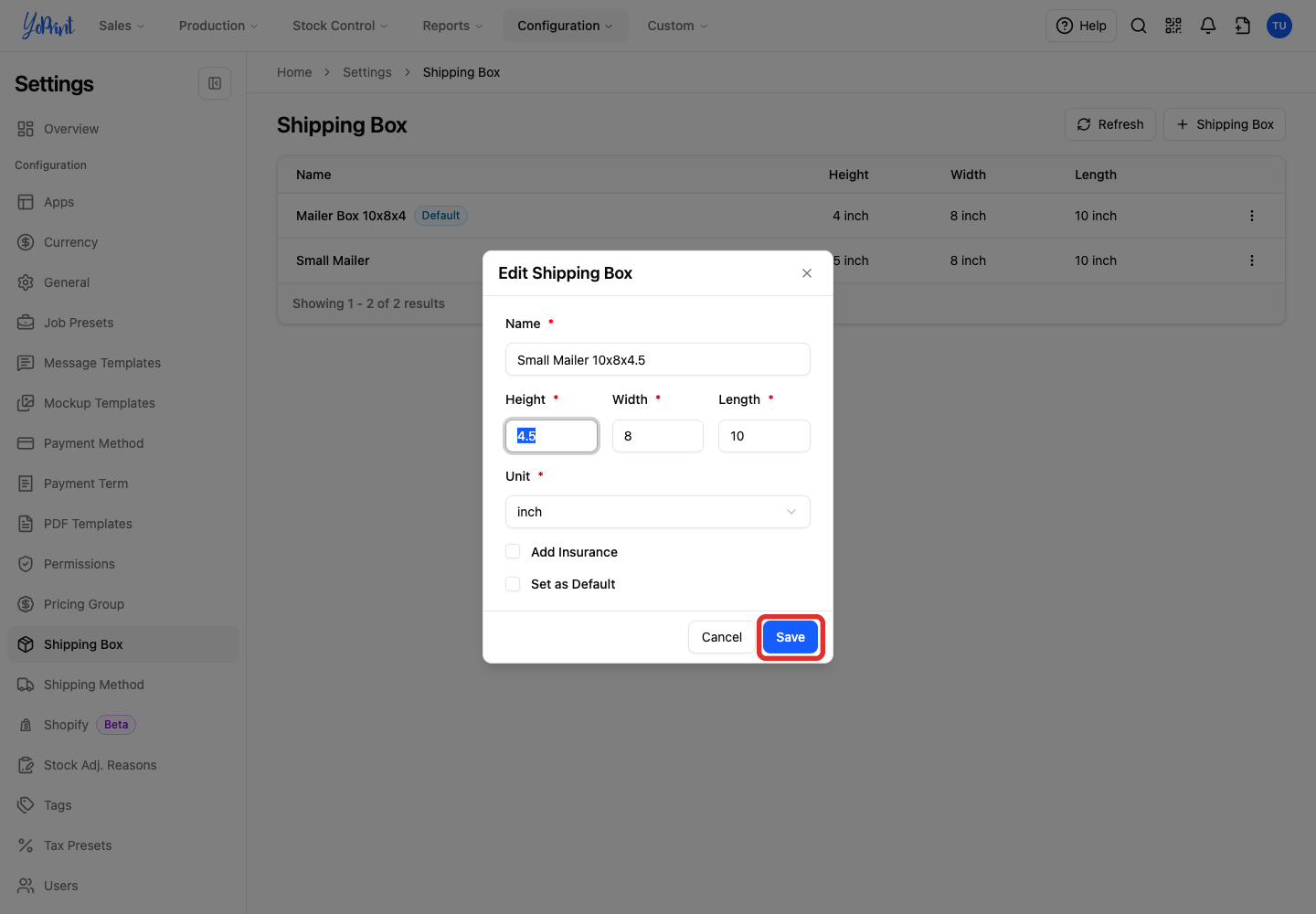Open the notifications bell

tap(1208, 26)
